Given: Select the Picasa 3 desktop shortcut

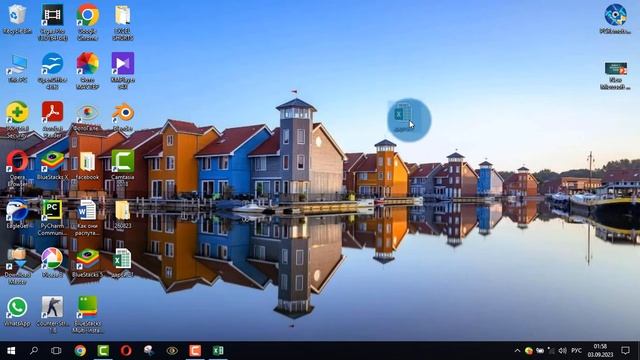Looking at the screenshot, I should tap(52, 263).
